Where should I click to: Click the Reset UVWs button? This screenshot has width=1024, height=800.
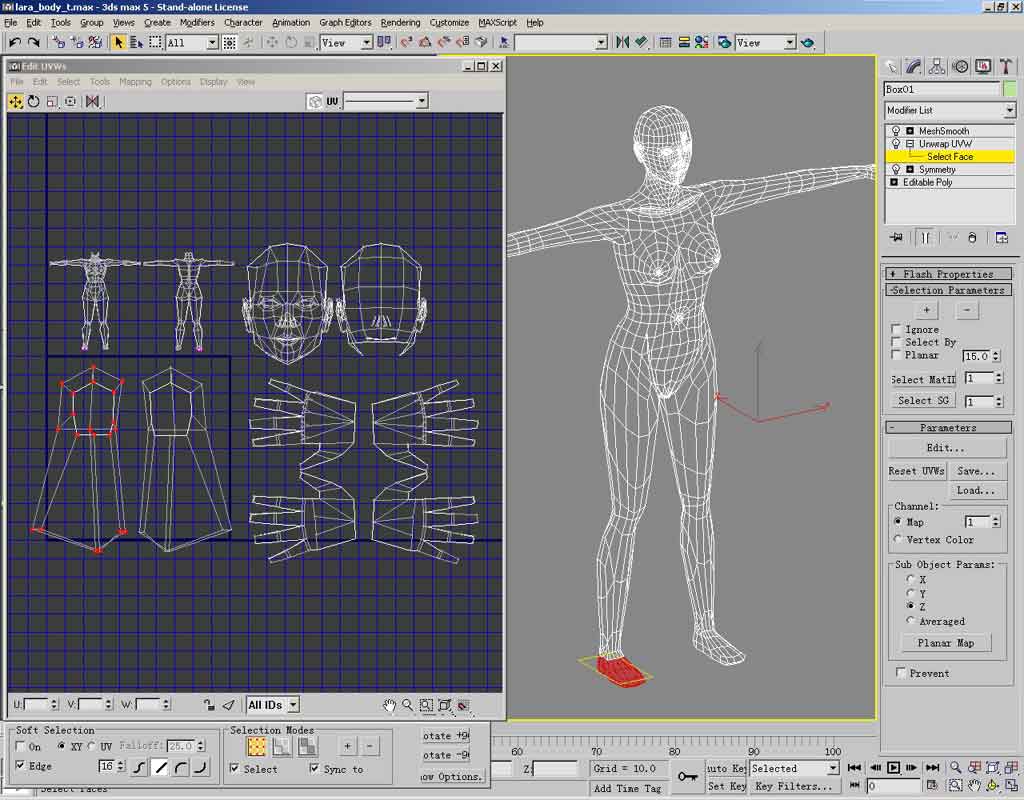pyautogui.click(x=916, y=471)
